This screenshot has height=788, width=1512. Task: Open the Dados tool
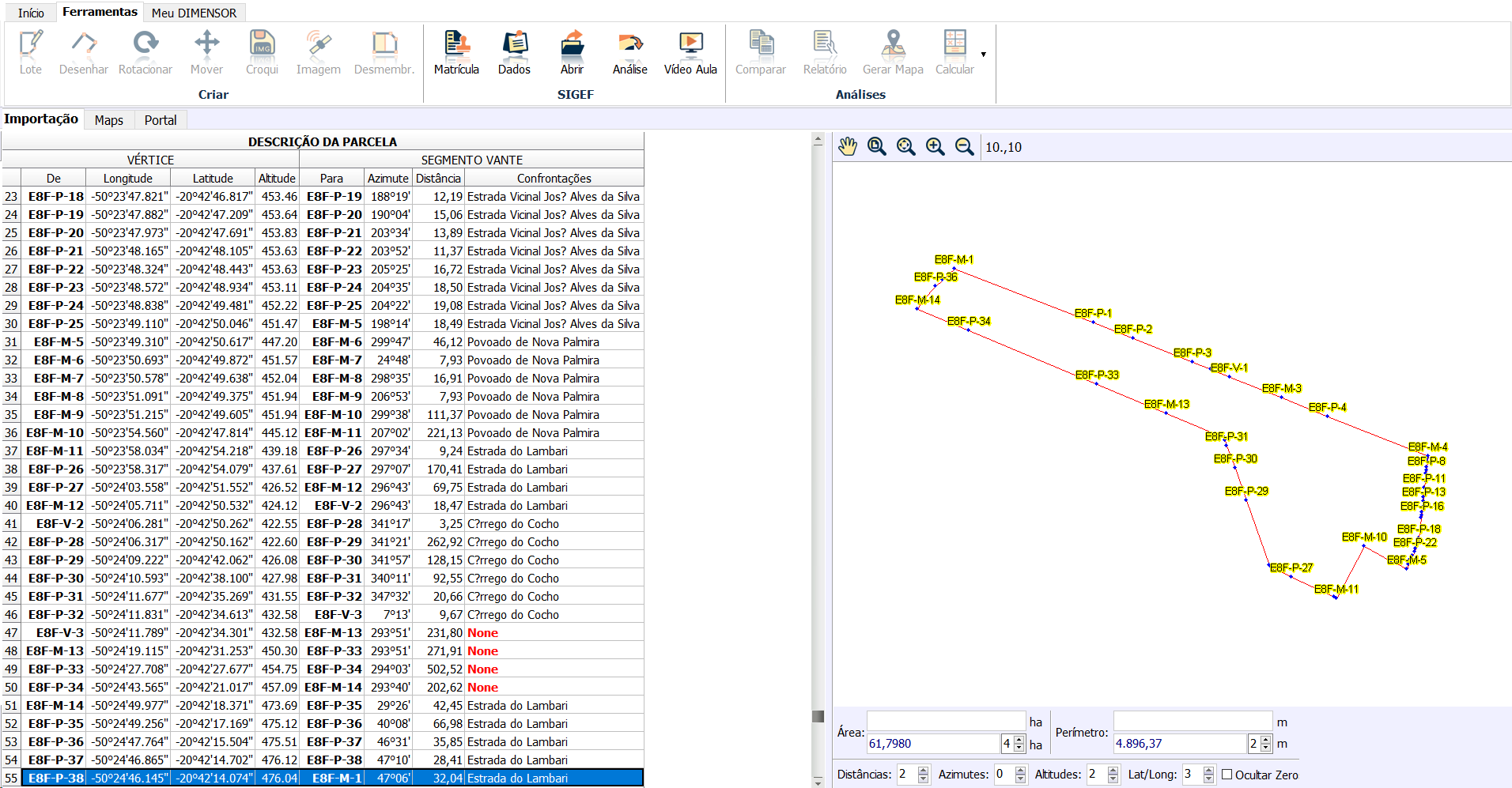(x=514, y=52)
